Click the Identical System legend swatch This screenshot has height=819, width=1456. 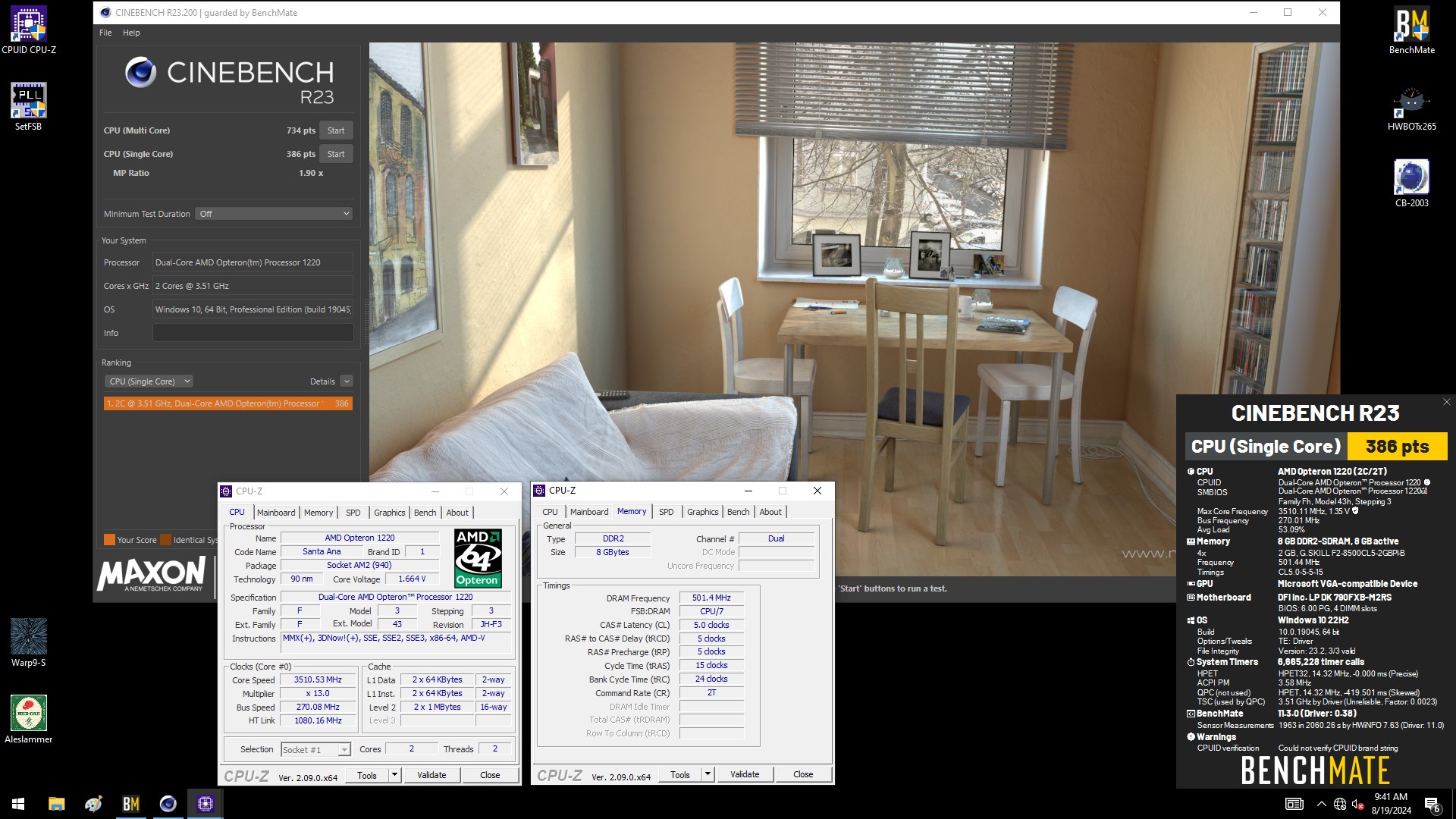point(166,540)
